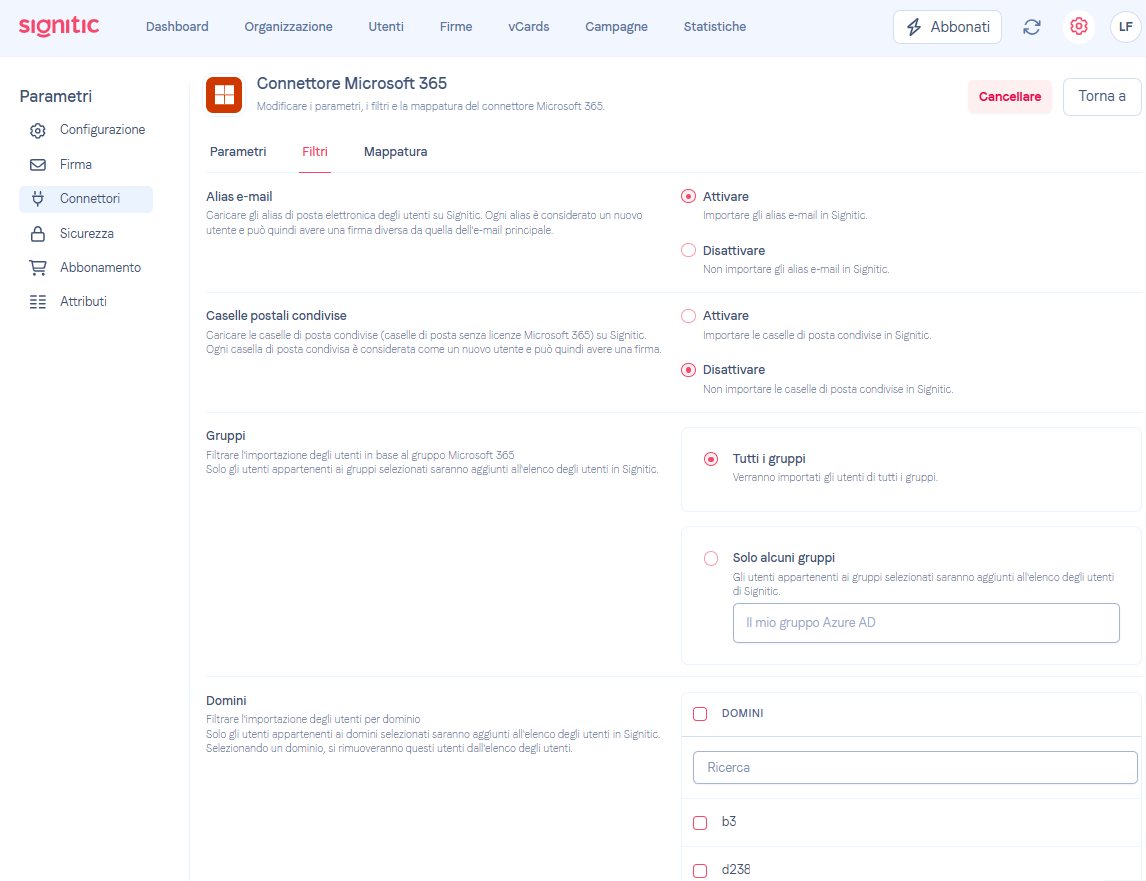Click the Torna a button
Image resolution: width=1146 pixels, height=881 pixels.
tap(1102, 97)
